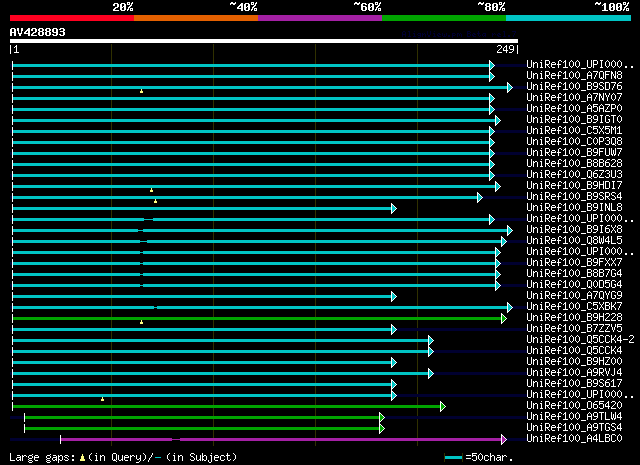Click the cyan alignment bar of A7NY07
Image resolution: width=640 pixels, height=465 pixels.
point(251,98)
